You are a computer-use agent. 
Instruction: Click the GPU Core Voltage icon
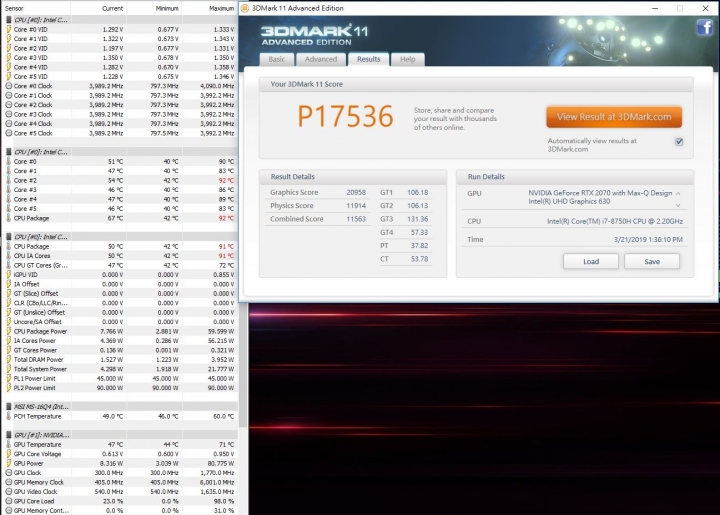point(8,454)
